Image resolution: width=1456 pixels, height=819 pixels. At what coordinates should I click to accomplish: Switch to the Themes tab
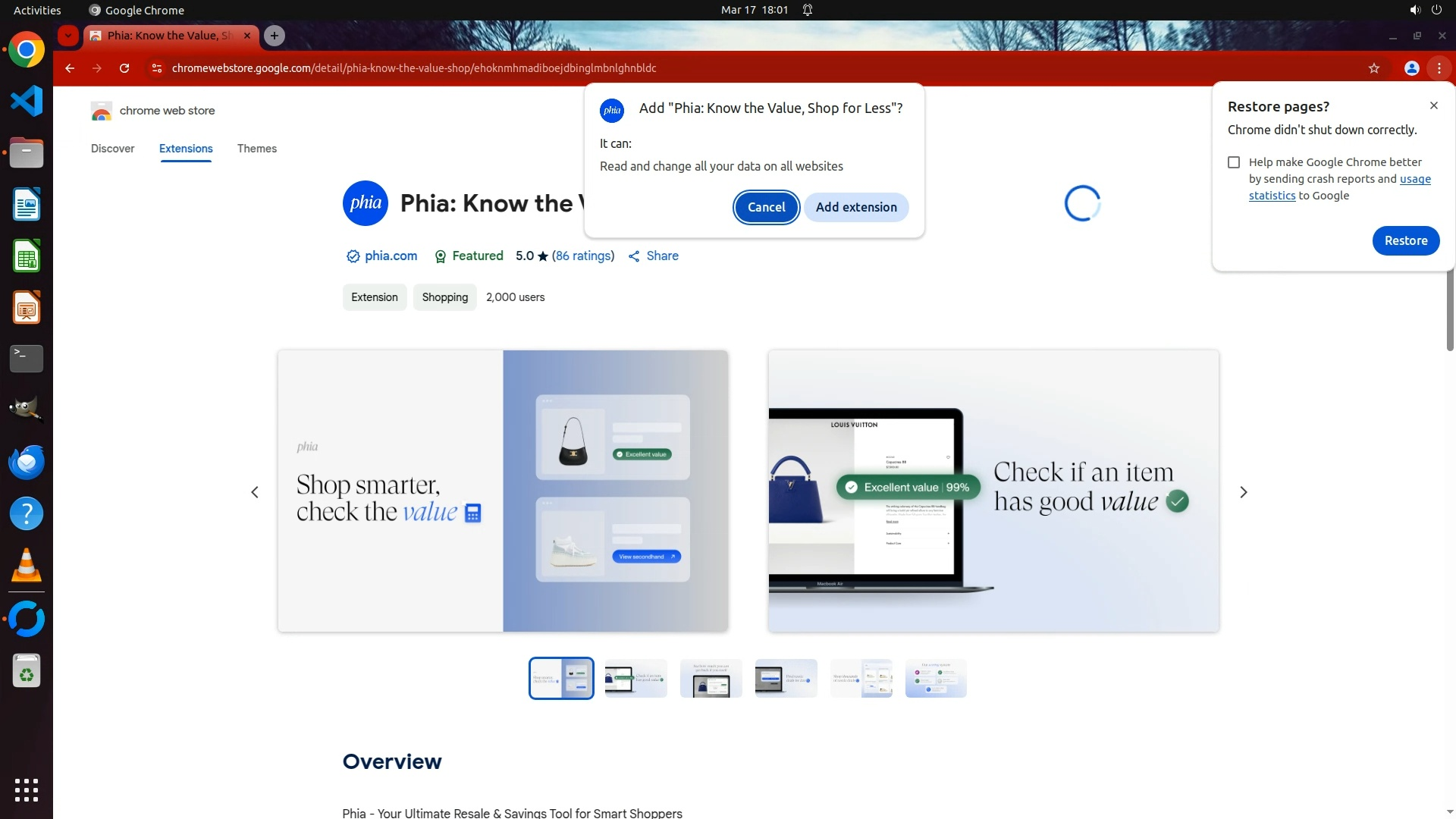[x=256, y=149]
